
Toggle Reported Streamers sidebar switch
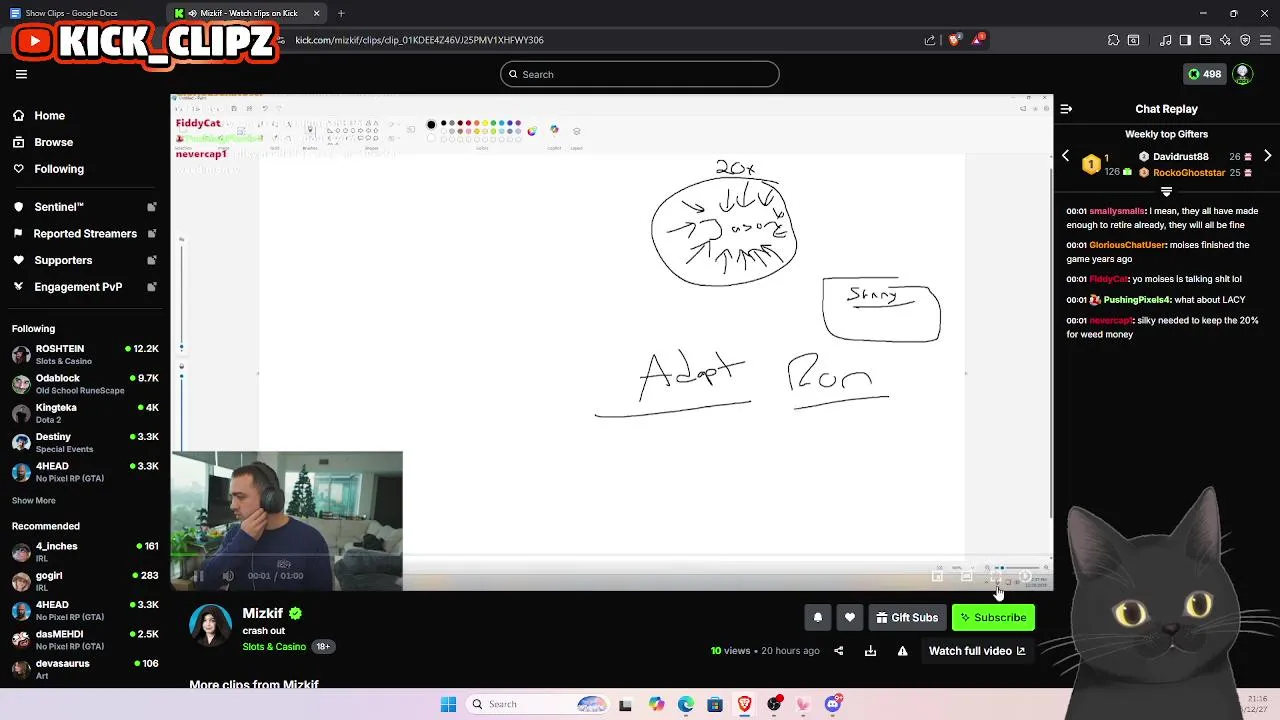[x=152, y=233]
